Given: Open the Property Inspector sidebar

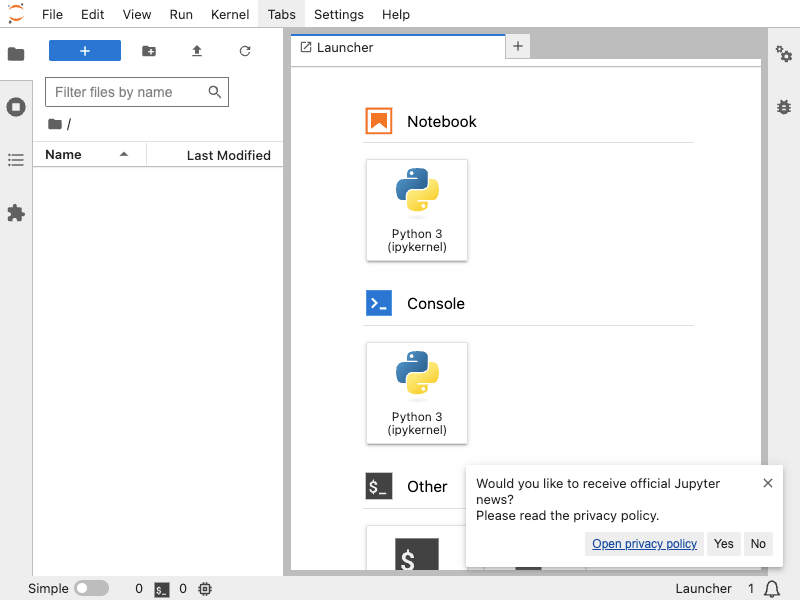Looking at the screenshot, I should (x=784, y=54).
